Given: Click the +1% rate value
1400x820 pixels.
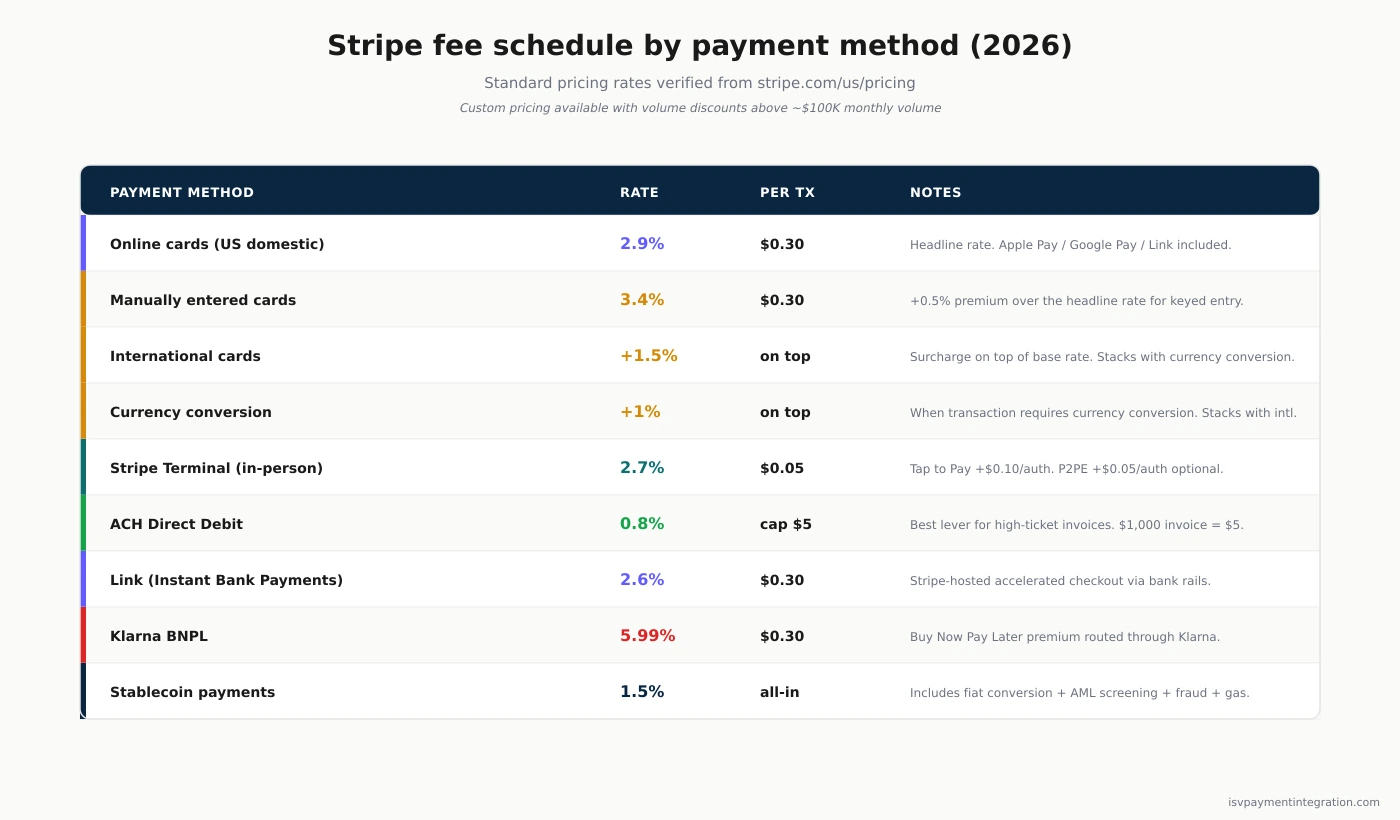Looking at the screenshot, I should tap(640, 412).
